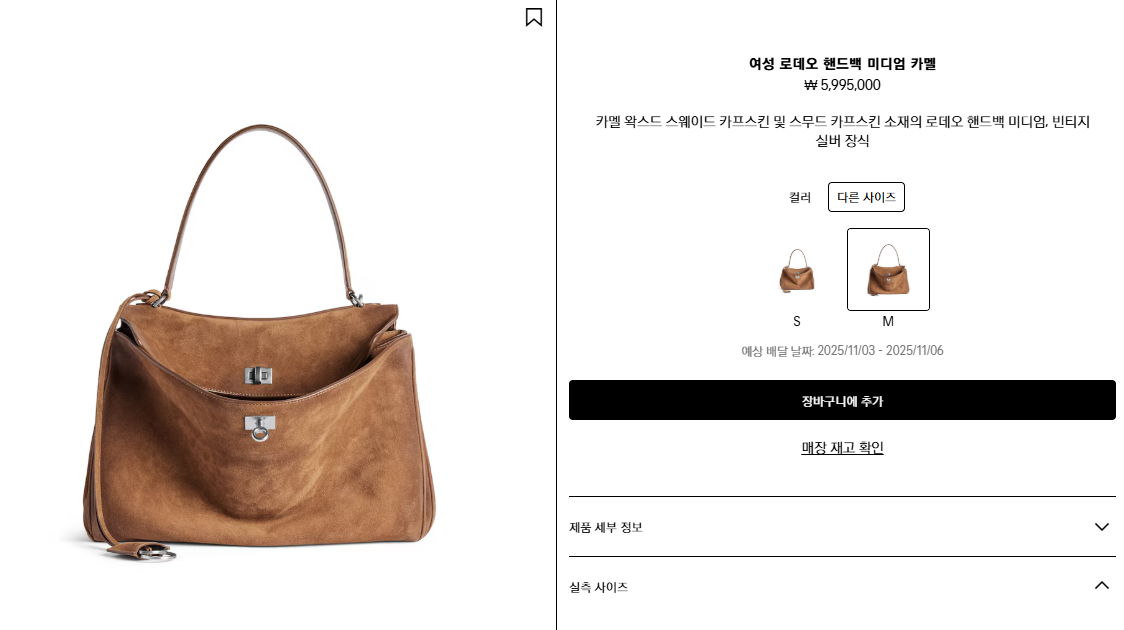Add the bag with 장바구니에 추가
Viewport: 1124px width, 630px height.
(x=842, y=400)
